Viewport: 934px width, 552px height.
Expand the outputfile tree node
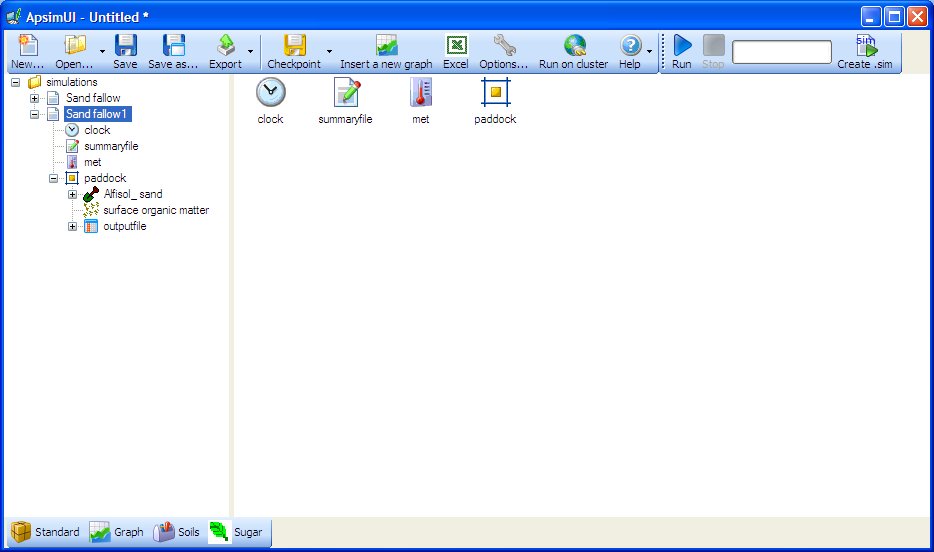click(x=73, y=226)
